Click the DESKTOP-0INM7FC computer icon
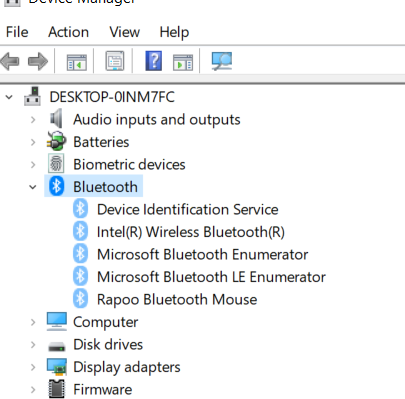 (33, 96)
